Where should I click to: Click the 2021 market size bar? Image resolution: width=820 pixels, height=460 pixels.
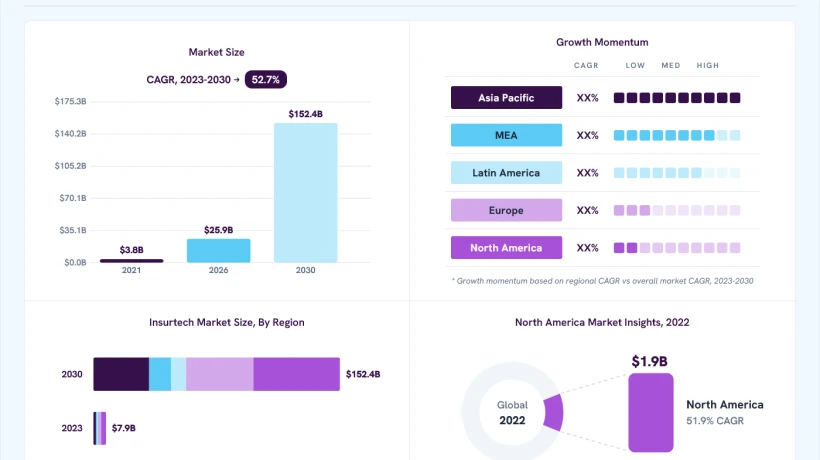(x=131, y=261)
